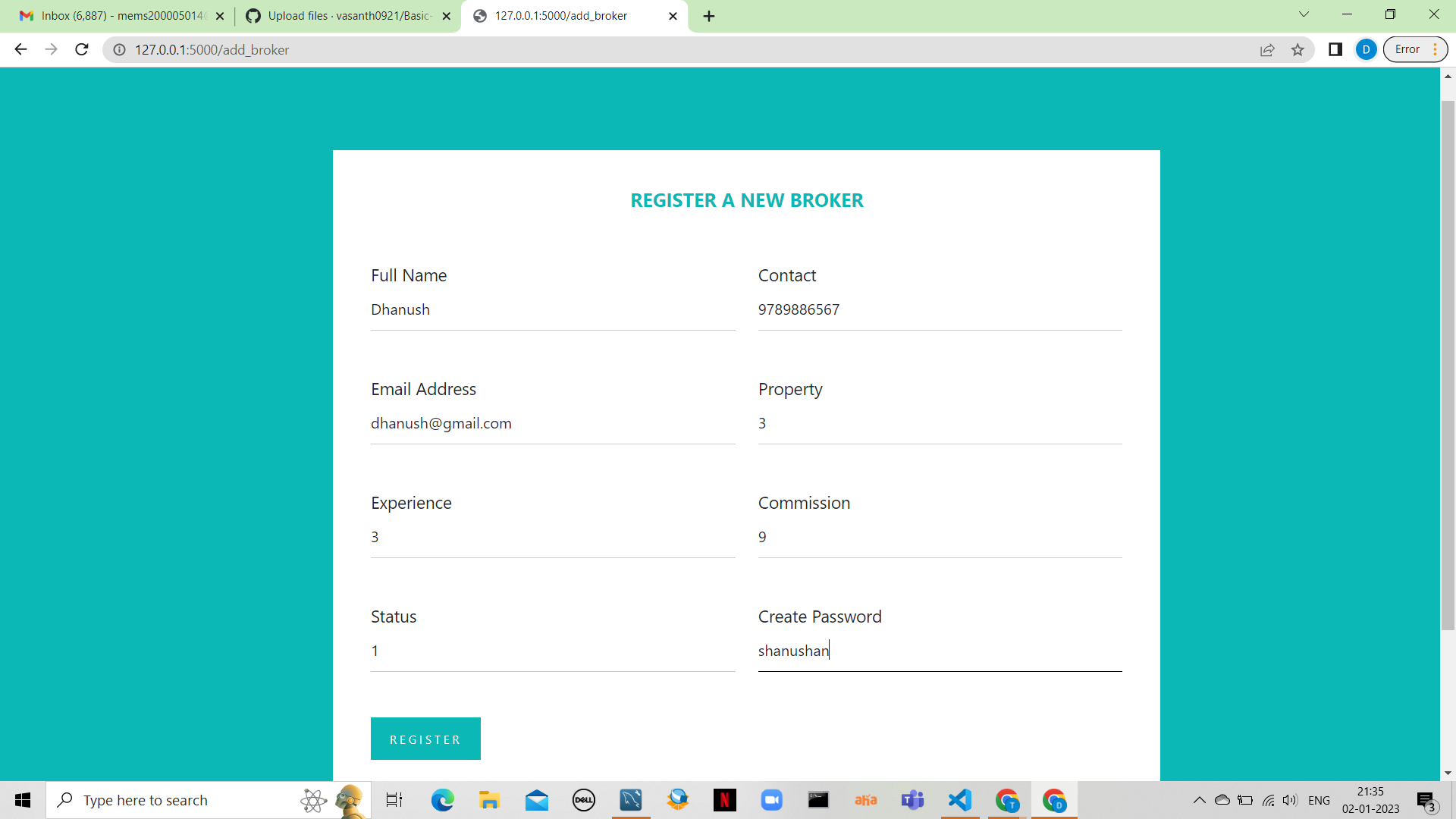
Task: Click the profile avatar D
Action: (1366, 49)
